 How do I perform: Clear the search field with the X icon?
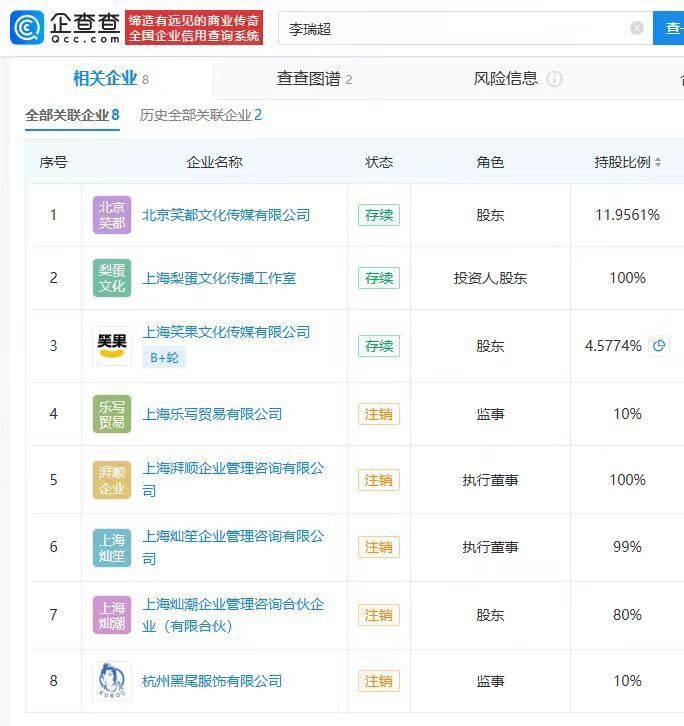coord(637,28)
